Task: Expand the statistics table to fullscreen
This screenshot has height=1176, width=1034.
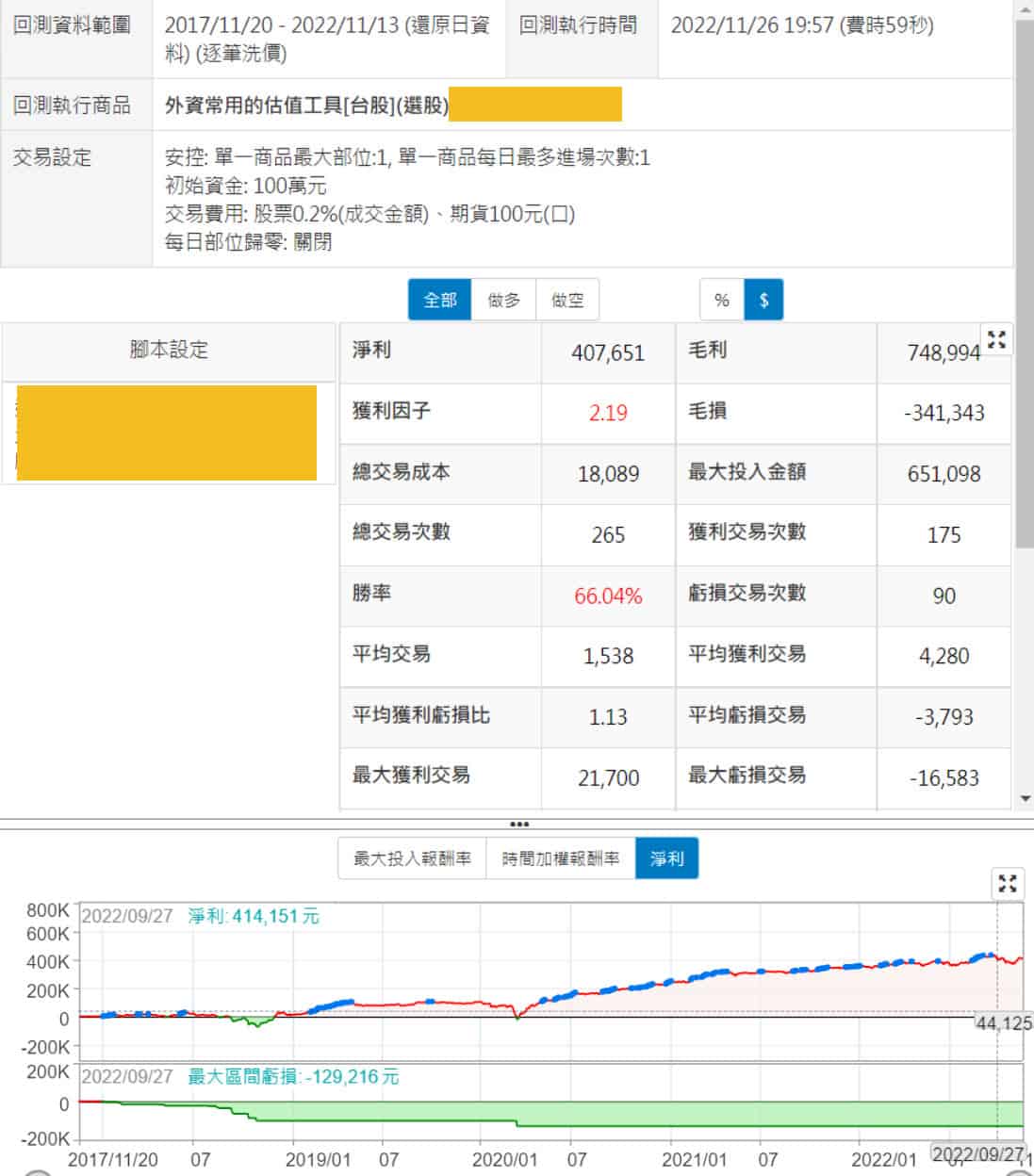Action: tap(996, 340)
